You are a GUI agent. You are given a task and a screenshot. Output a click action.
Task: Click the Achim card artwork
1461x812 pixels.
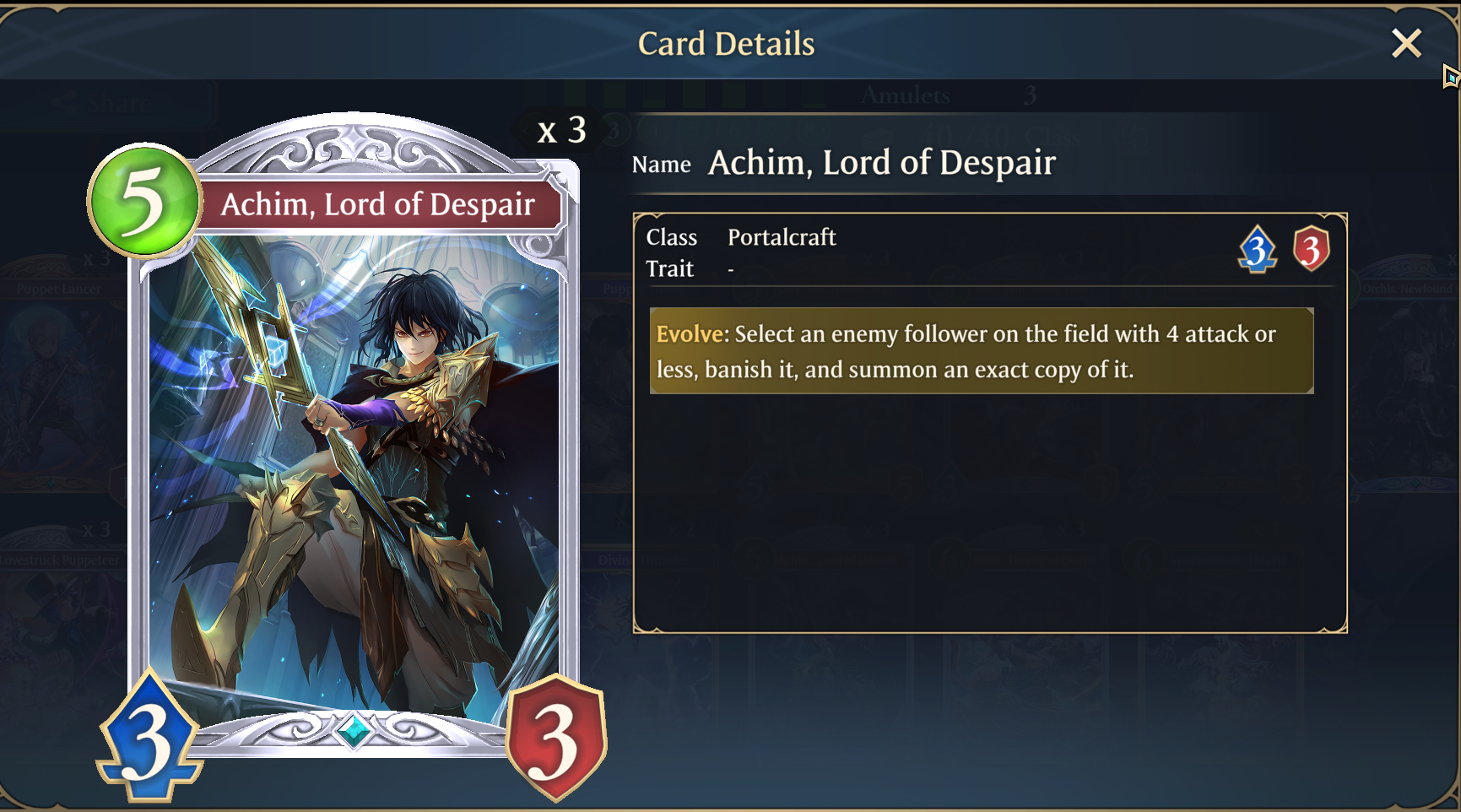click(354, 473)
